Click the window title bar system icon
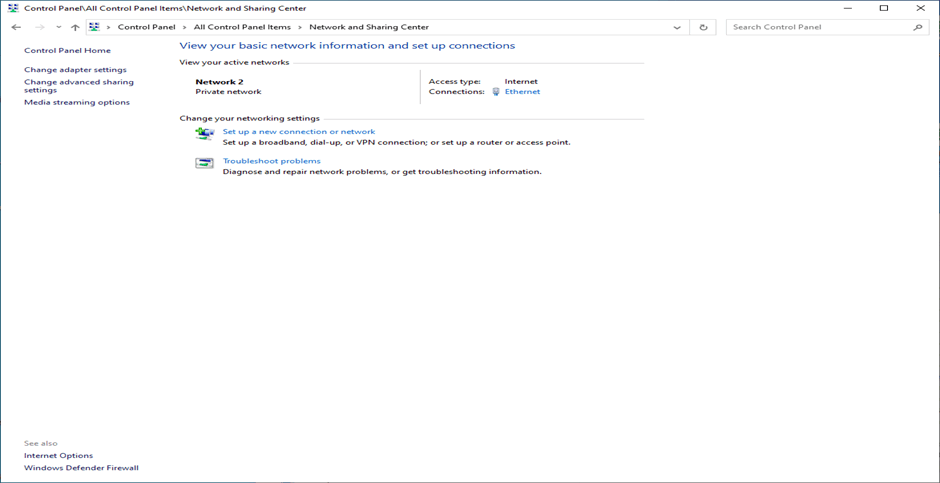 [x=13, y=8]
